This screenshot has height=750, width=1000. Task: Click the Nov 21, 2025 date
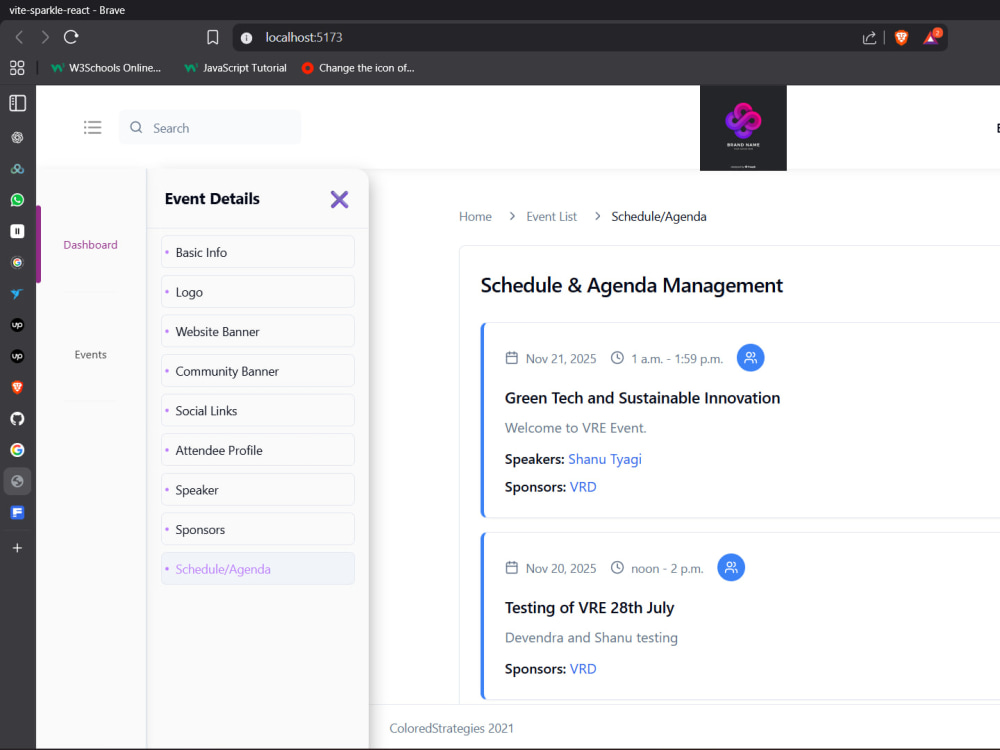pyautogui.click(x=561, y=358)
